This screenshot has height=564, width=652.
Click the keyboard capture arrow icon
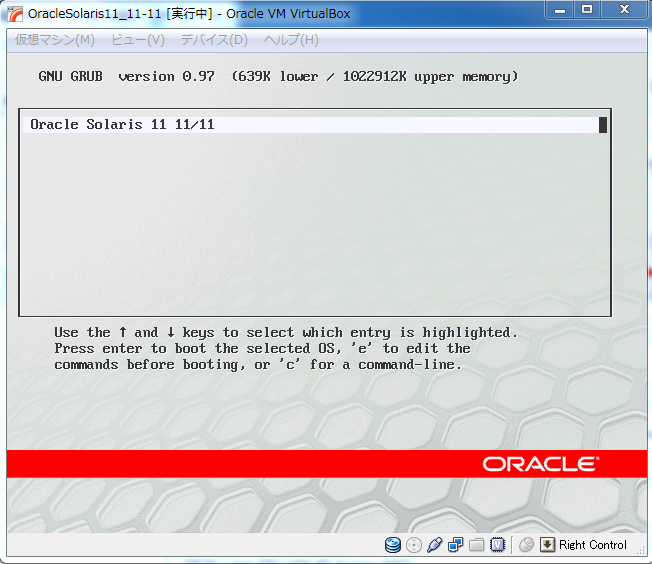[x=547, y=545]
